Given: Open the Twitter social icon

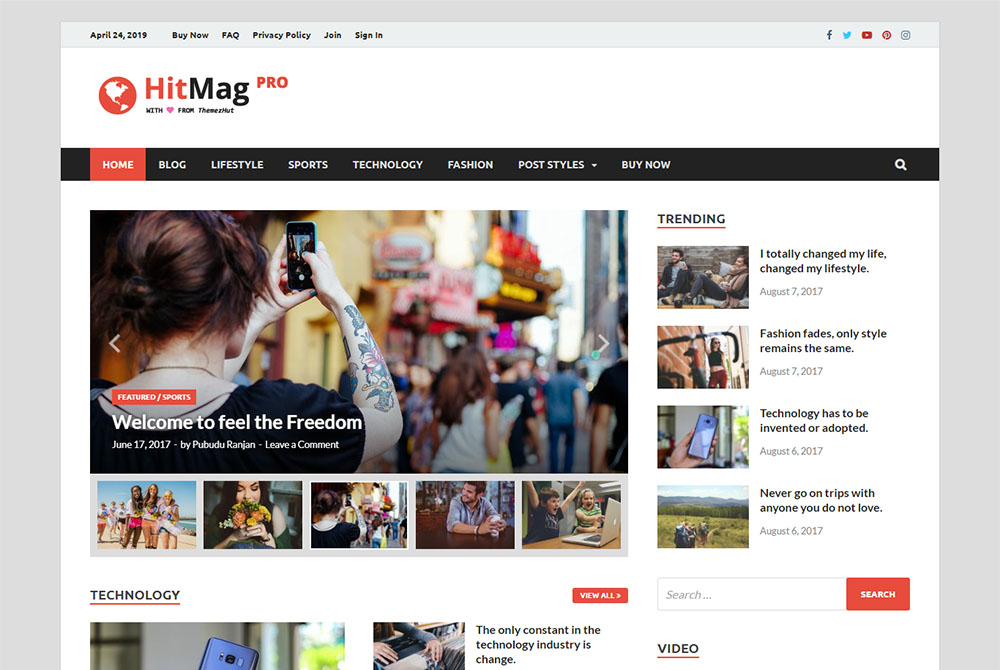Looking at the screenshot, I should tap(847, 35).
